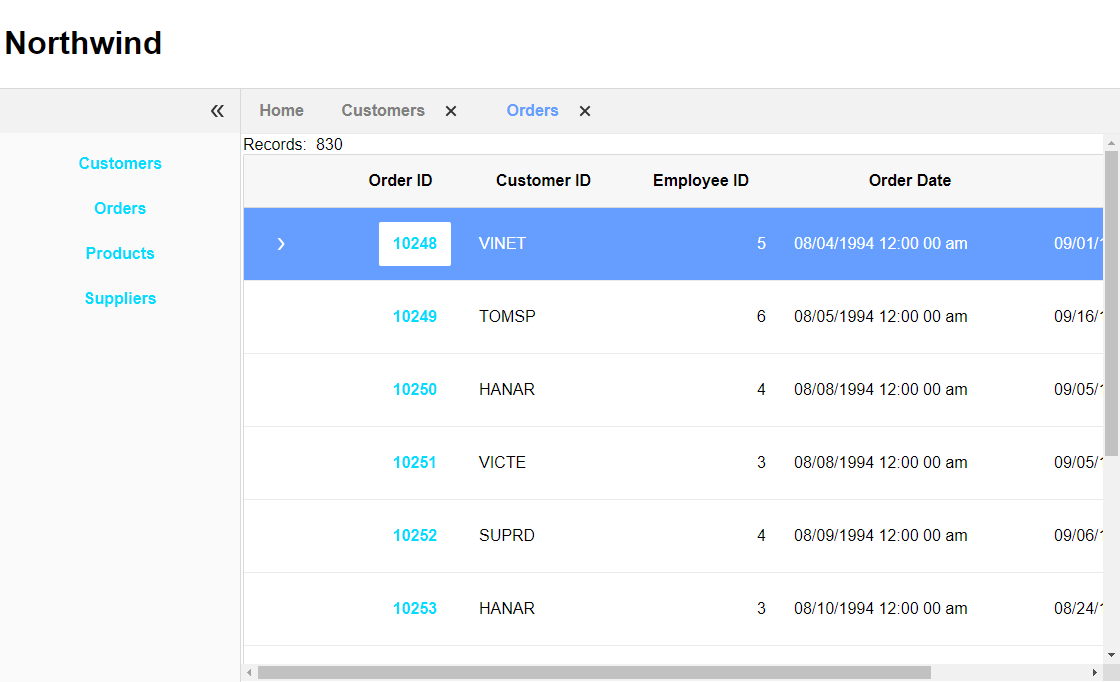1120x682 pixels.
Task: Switch to the Home tab
Action: (x=281, y=111)
